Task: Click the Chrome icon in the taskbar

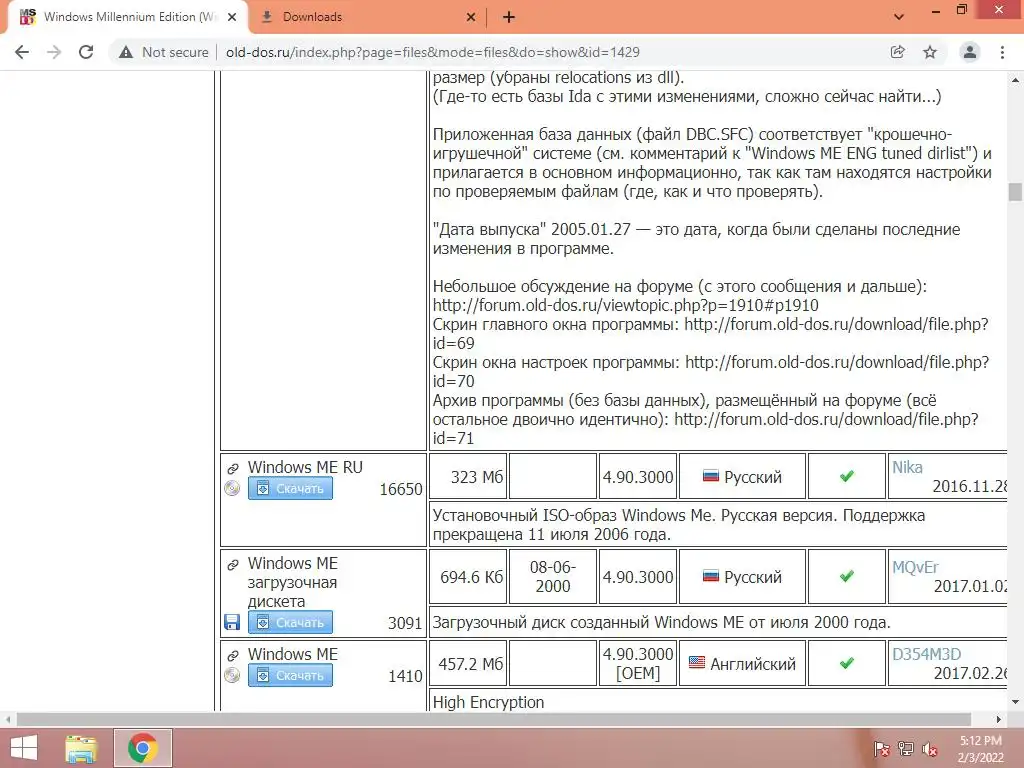Action: click(142, 748)
